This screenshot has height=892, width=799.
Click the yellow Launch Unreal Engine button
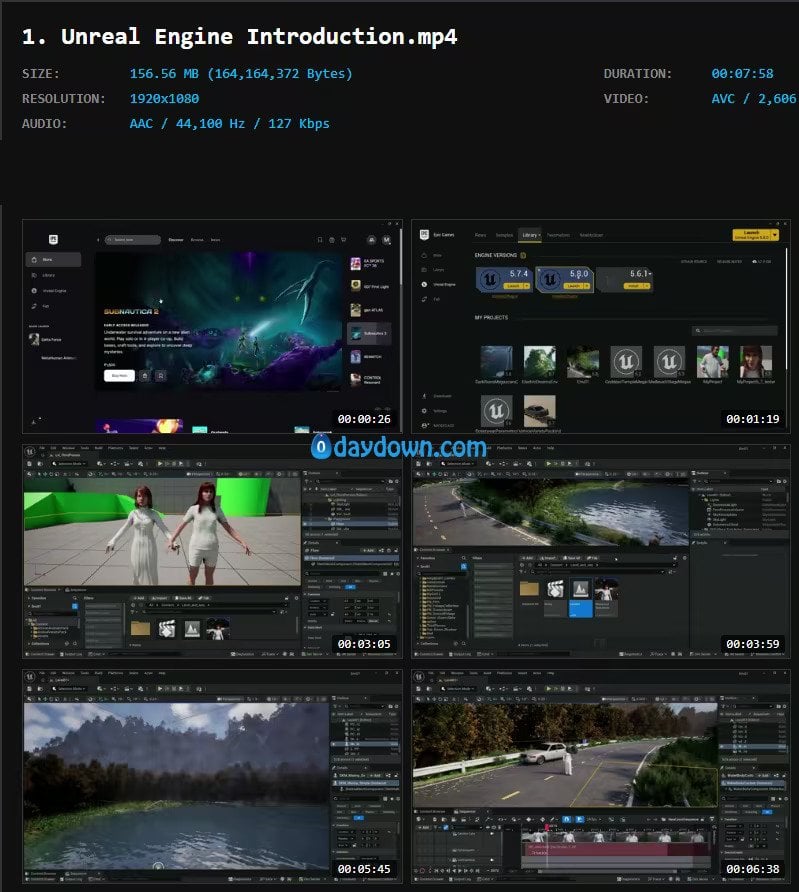click(x=752, y=235)
